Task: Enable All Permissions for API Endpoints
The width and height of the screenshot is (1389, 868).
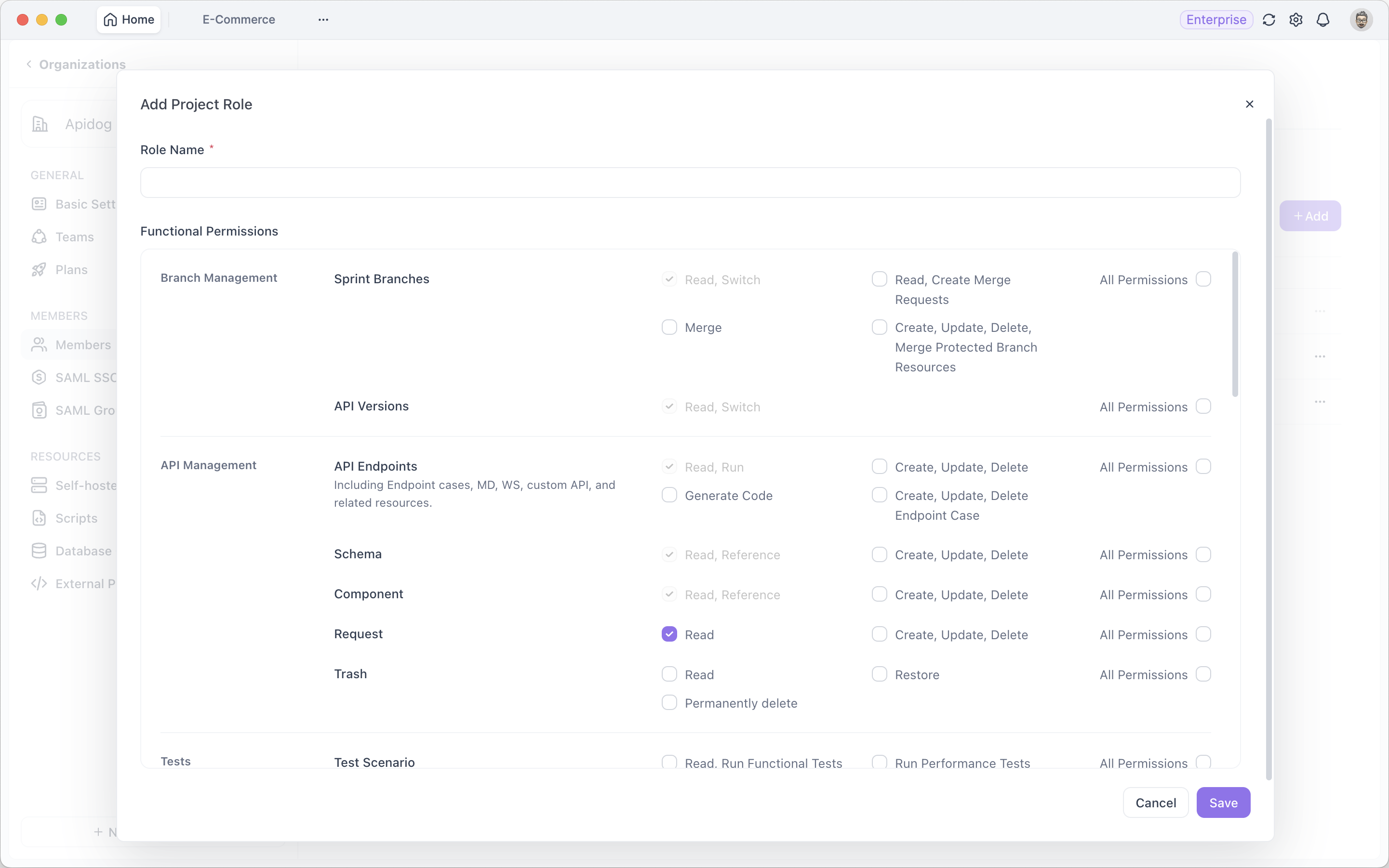Action: 1203,467
